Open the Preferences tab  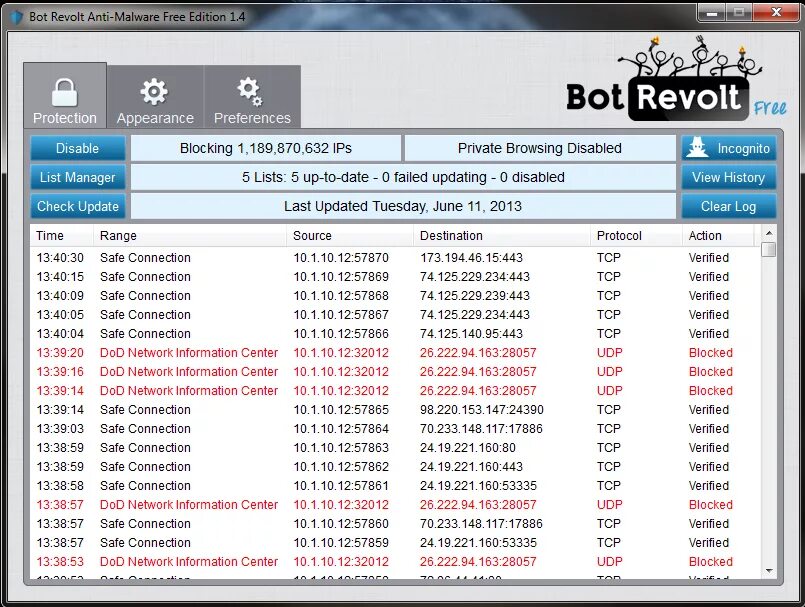click(252, 97)
